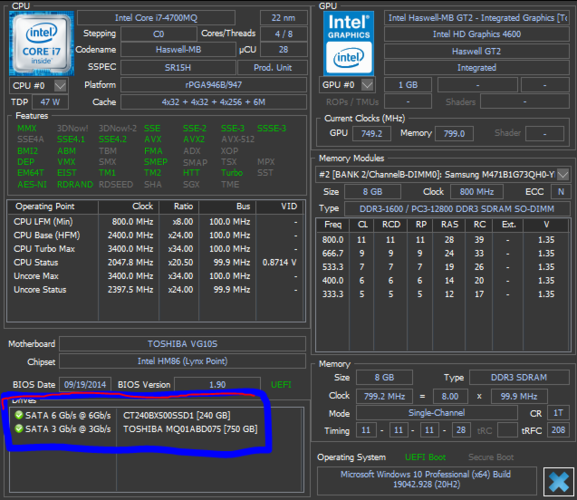Click the Intel HD Graphics 4600 field

(477, 34)
